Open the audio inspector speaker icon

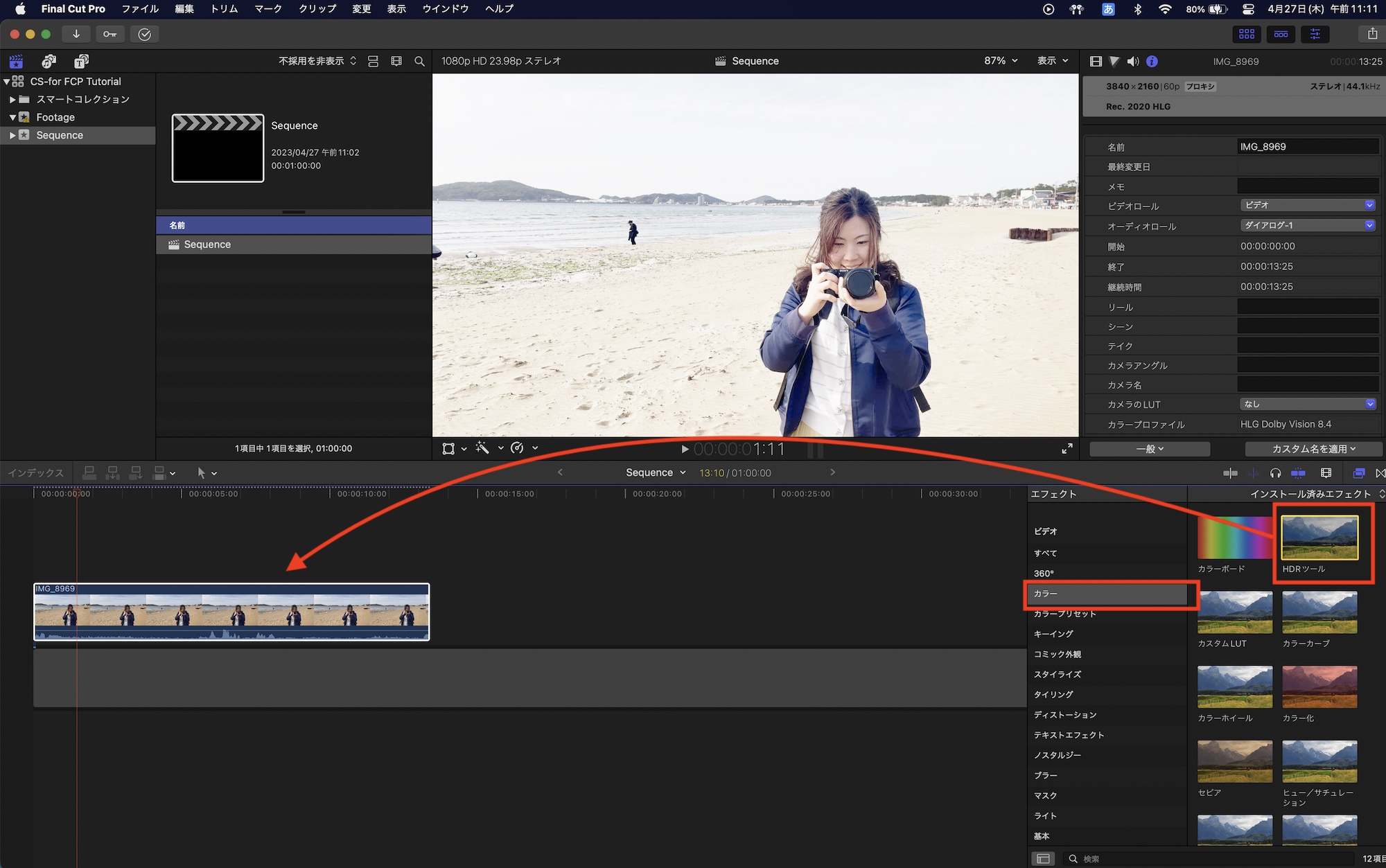coord(1132,61)
